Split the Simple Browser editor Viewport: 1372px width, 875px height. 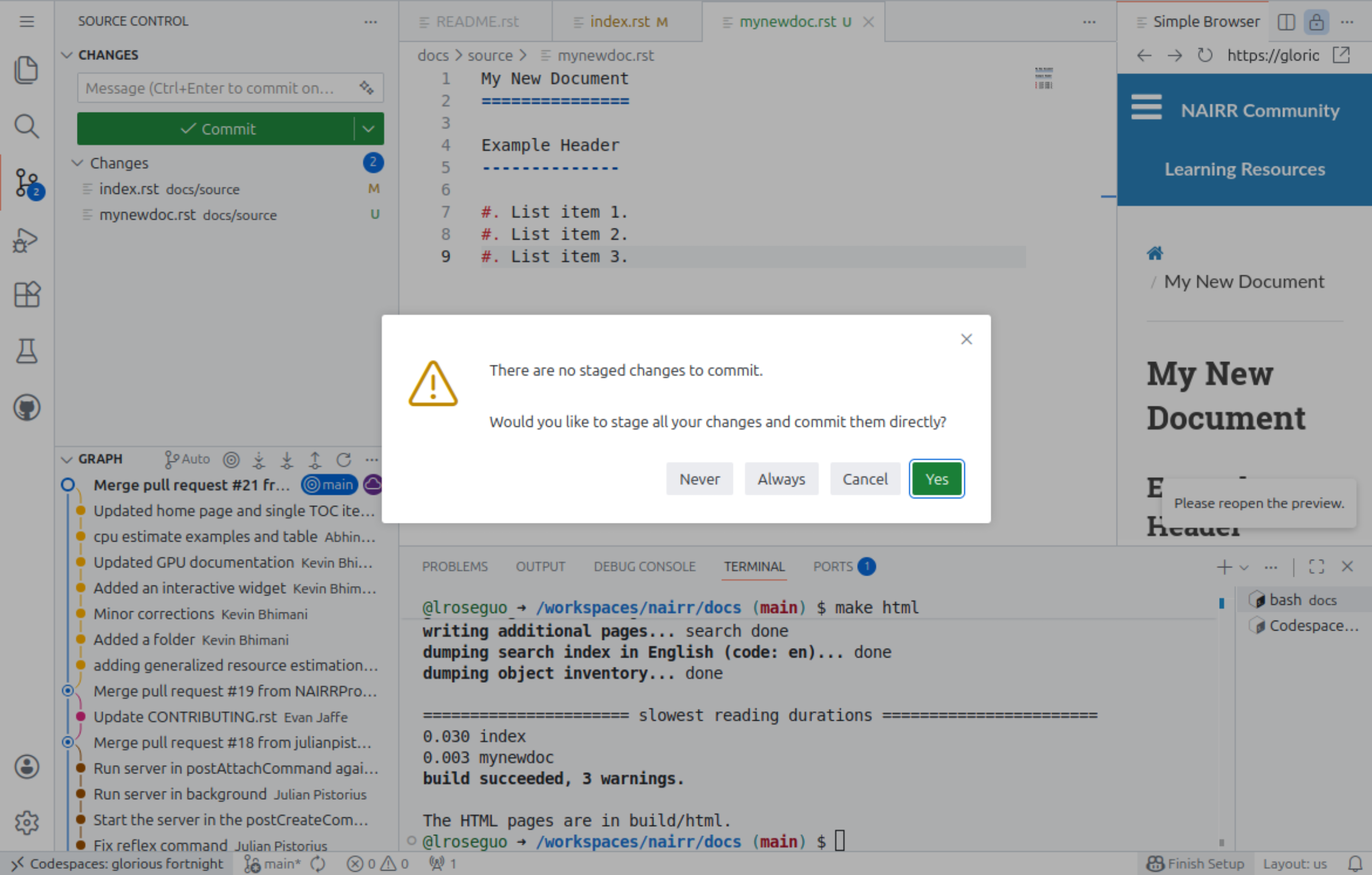coord(1286,21)
